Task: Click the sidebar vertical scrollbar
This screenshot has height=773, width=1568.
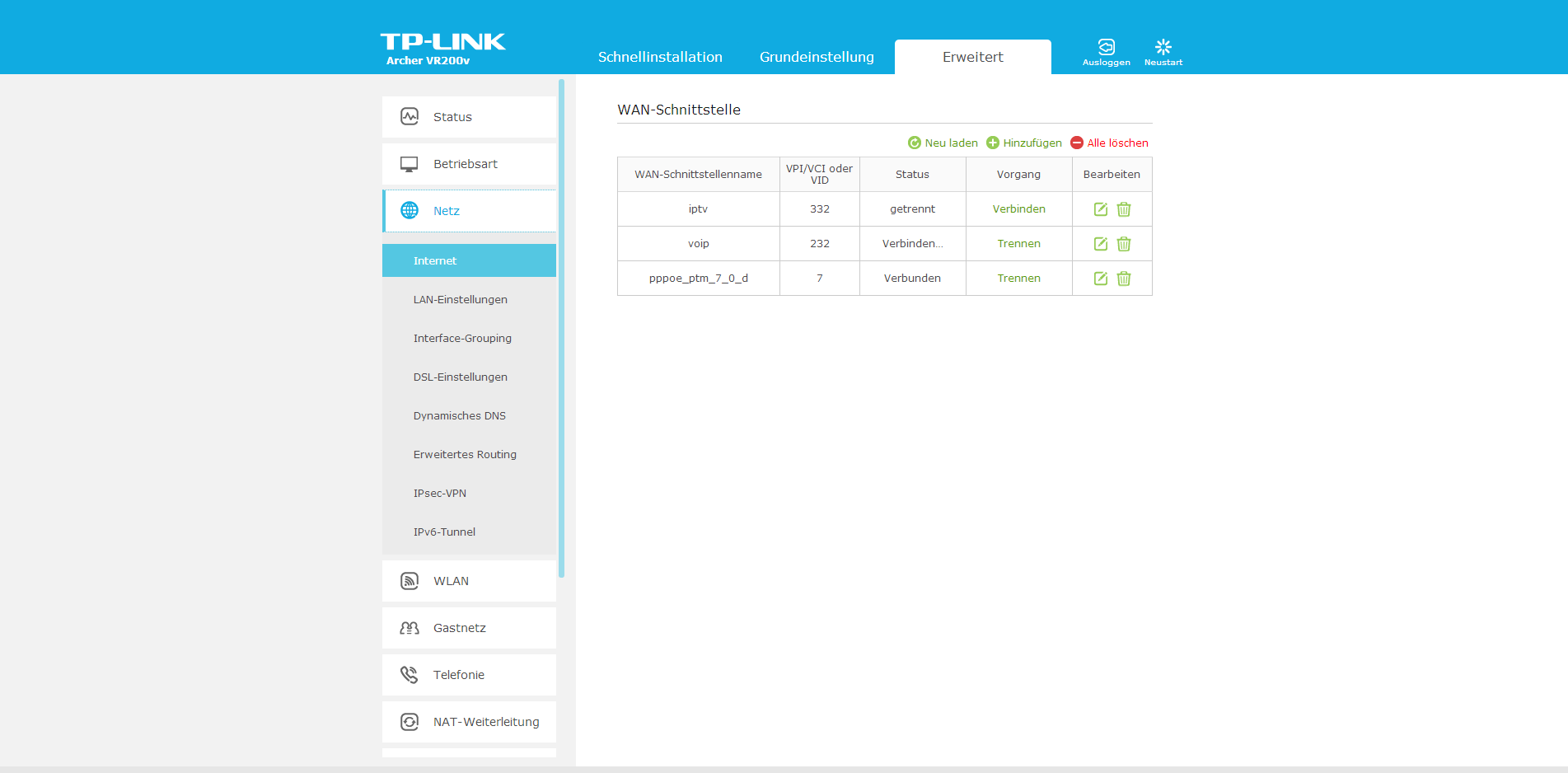Action: click(x=561, y=330)
